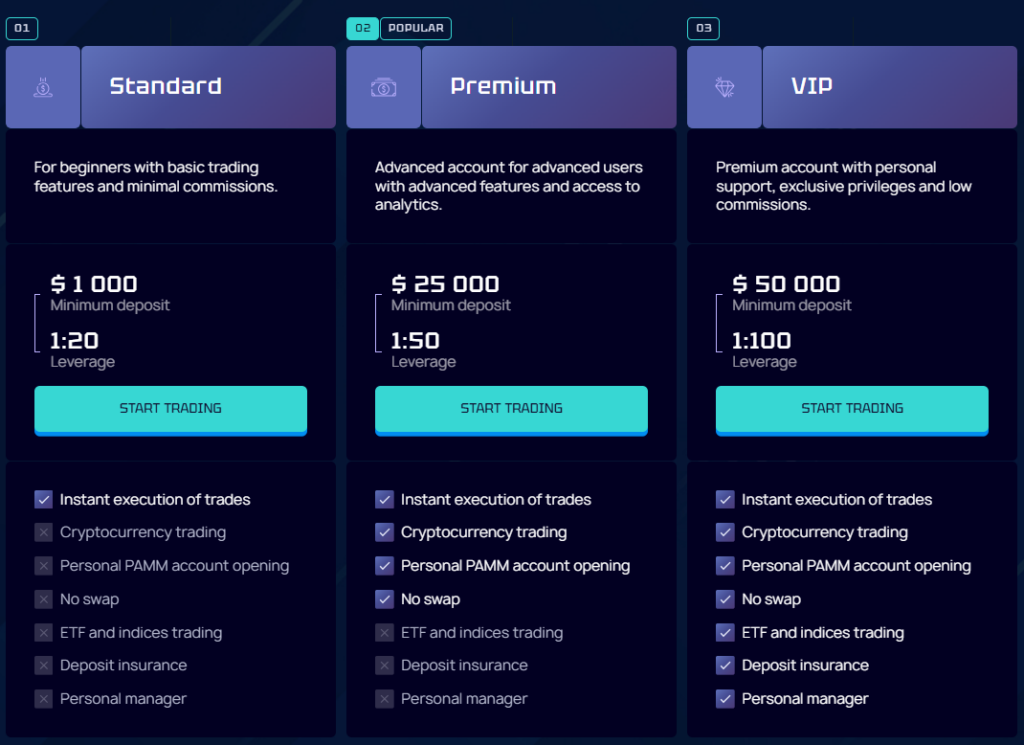Toggle Standard plan Instant execution checkbox
This screenshot has width=1024, height=745.
43,499
